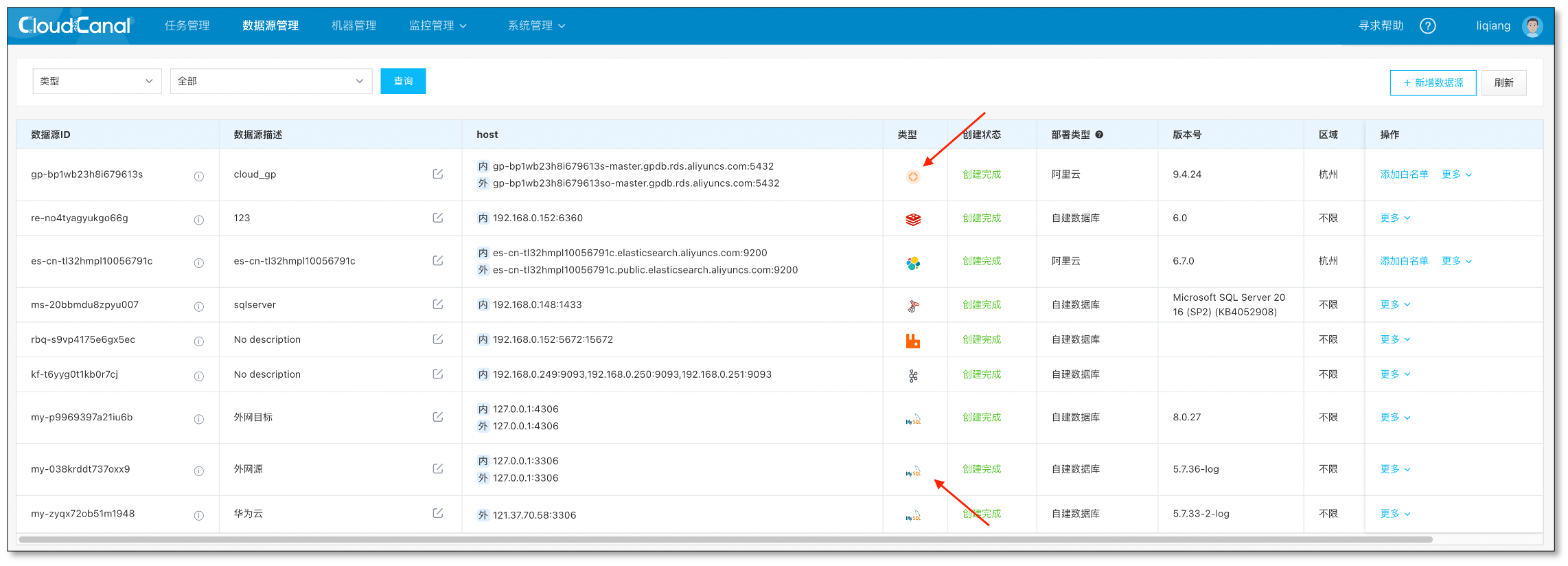Click the liqiang user avatar

(1532, 26)
